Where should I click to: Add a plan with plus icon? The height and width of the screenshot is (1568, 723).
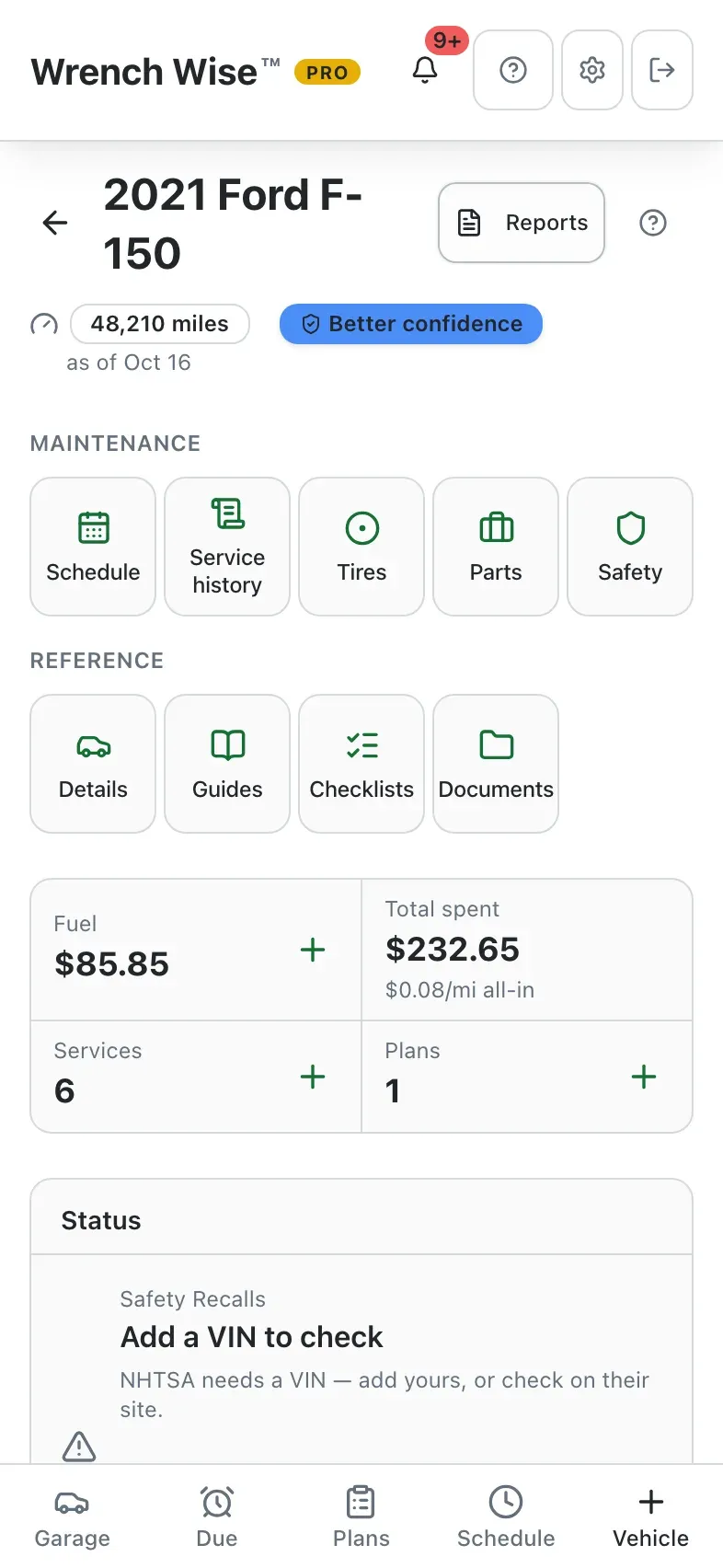[644, 1077]
